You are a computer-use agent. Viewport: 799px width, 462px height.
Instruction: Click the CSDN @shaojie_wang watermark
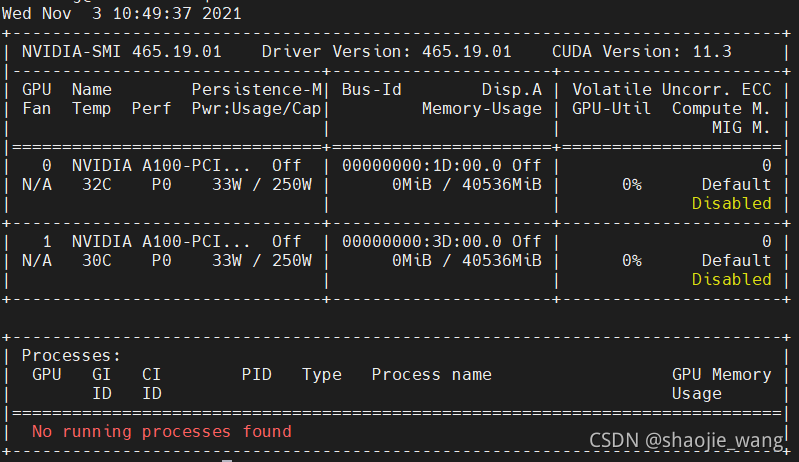click(x=688, y=440)
